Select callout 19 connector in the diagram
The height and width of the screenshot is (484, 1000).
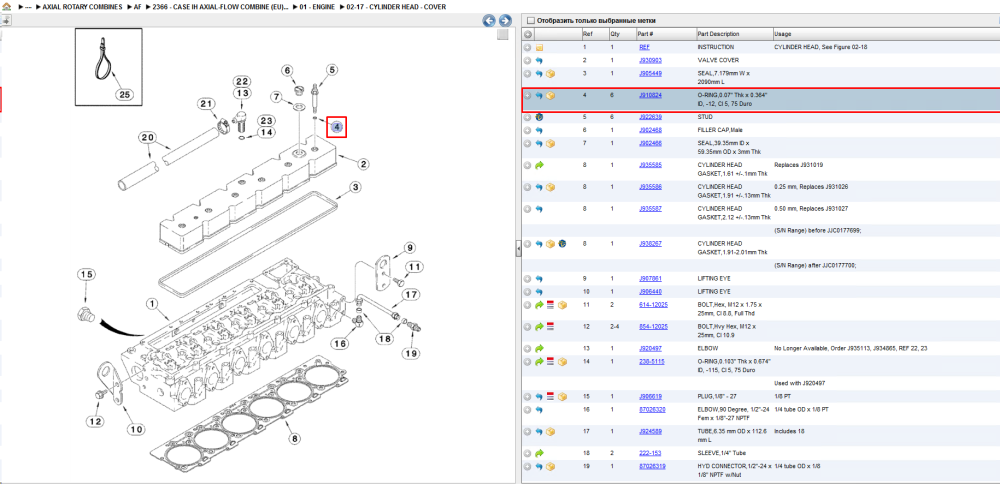[411, 353]
